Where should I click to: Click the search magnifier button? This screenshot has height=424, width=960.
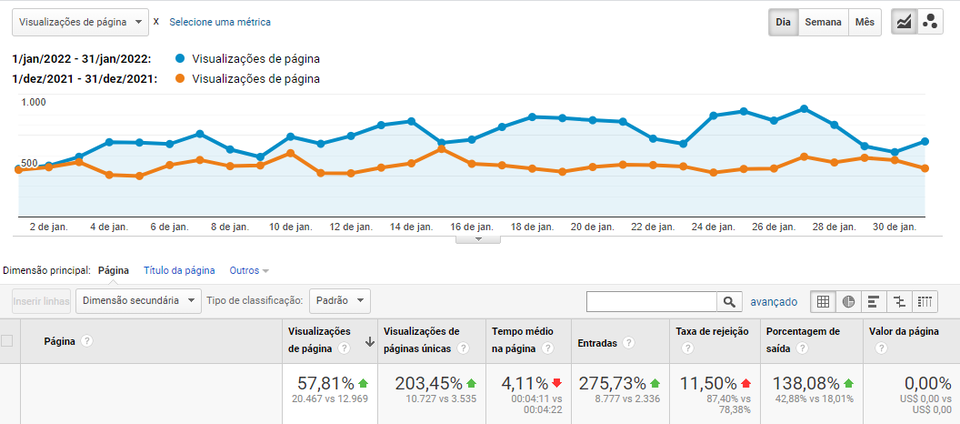[729, 302]
